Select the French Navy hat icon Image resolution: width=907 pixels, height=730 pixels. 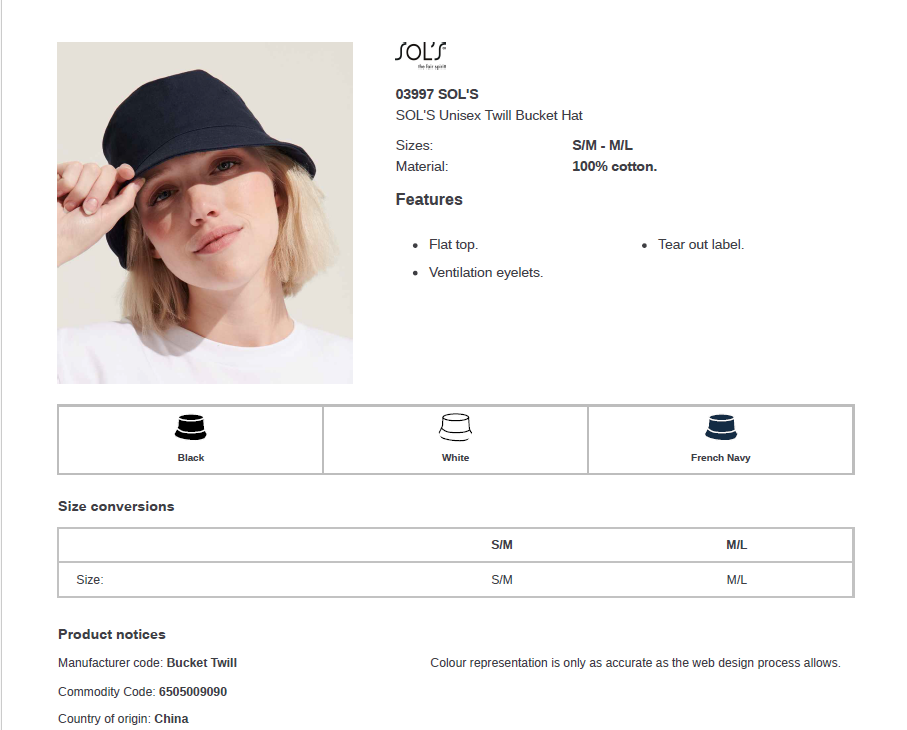[720, 427]
